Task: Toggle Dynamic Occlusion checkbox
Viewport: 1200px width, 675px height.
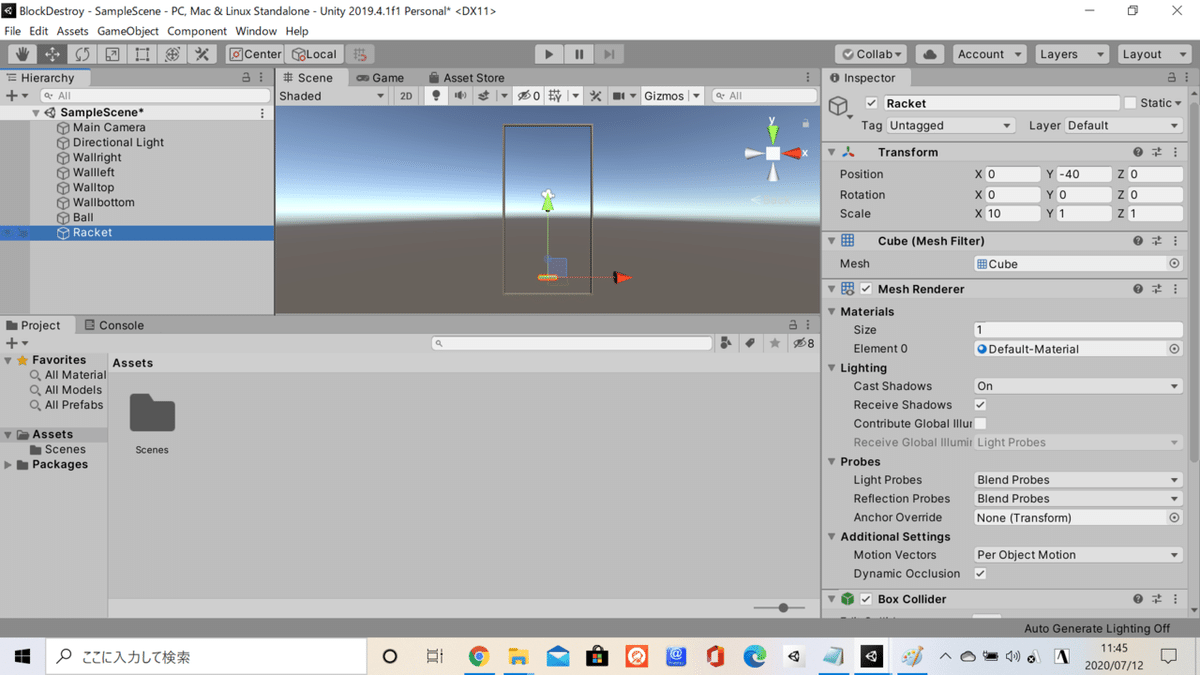Action: [980, 574]
